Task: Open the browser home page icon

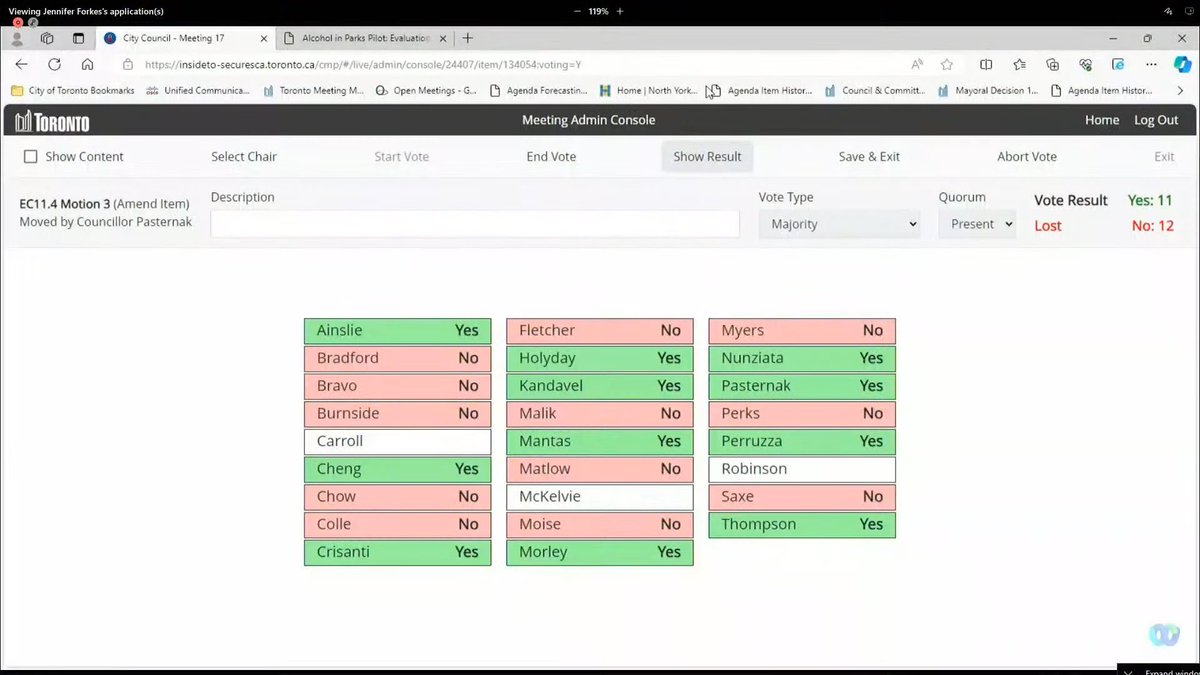Action: point(87,64)
